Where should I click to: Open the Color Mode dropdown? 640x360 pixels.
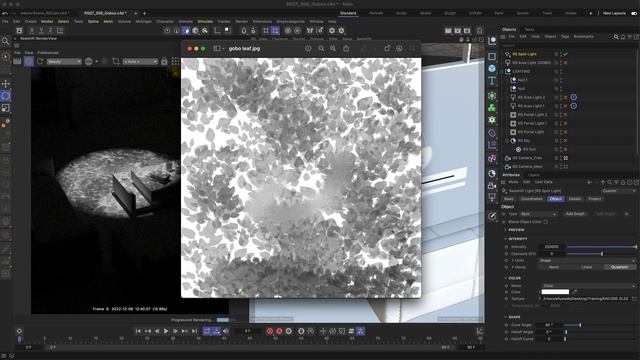tap(589, 285)
